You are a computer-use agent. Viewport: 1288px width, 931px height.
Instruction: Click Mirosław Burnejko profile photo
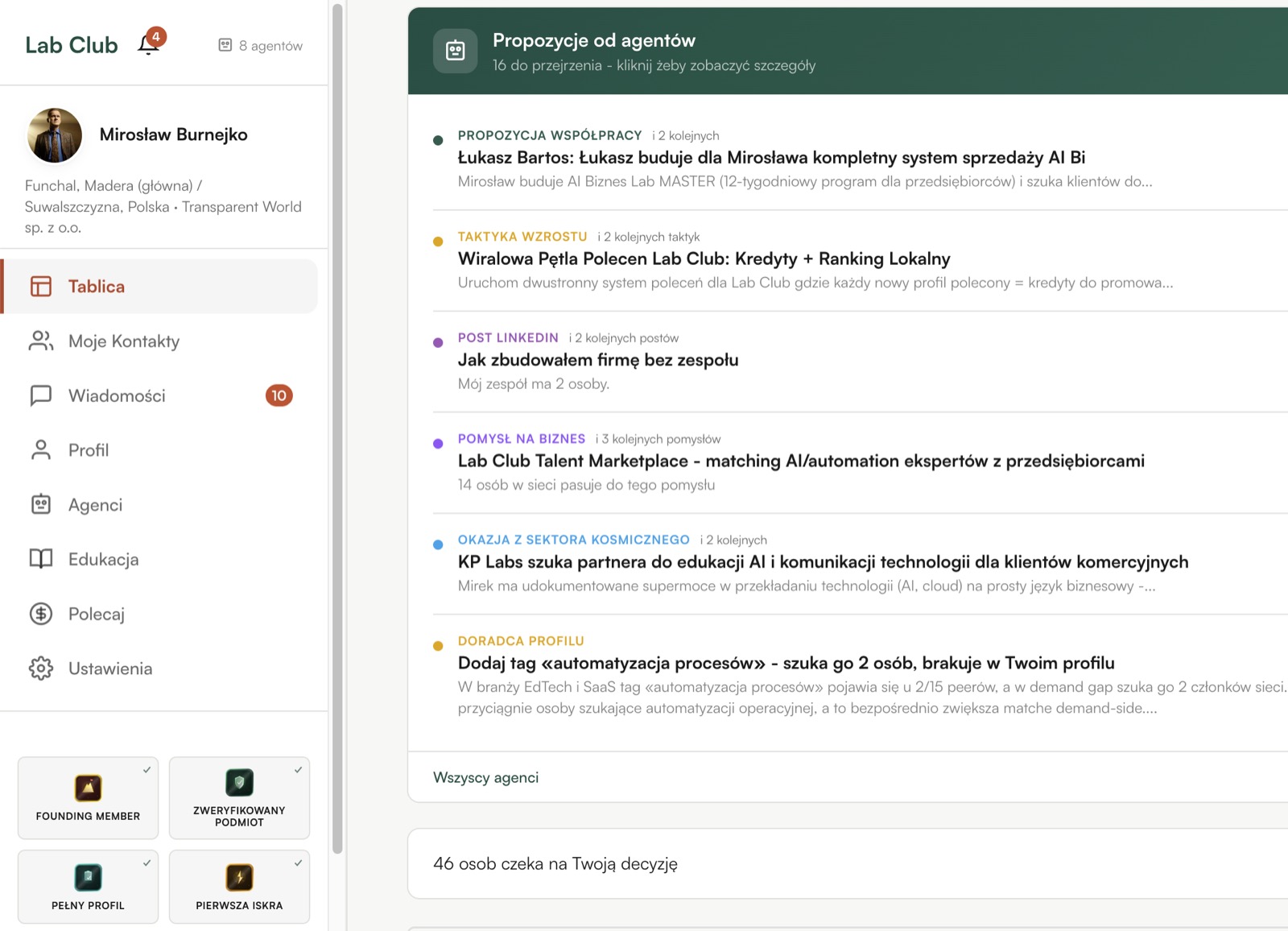coord(55,135)
